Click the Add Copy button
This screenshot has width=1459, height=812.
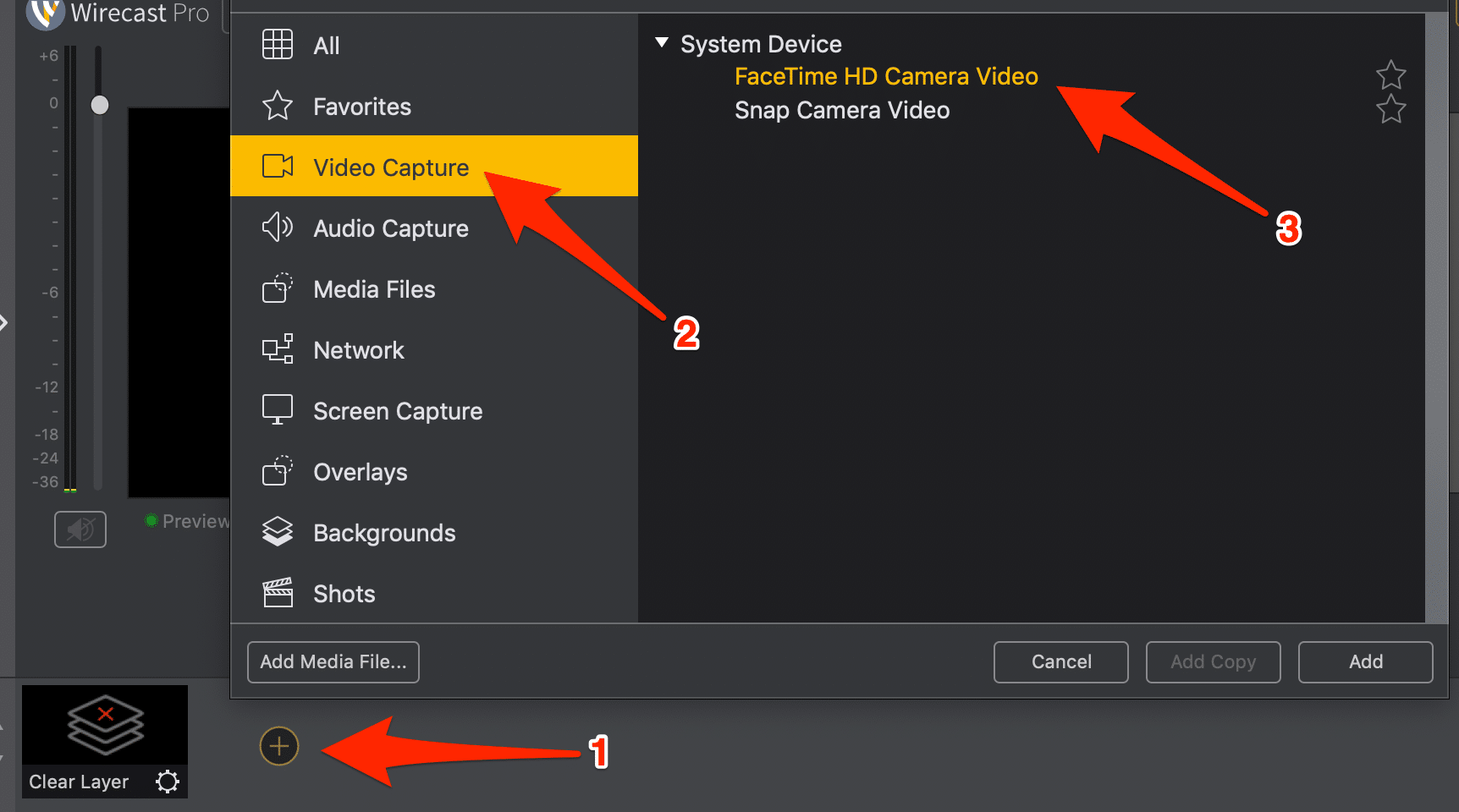1214,661
